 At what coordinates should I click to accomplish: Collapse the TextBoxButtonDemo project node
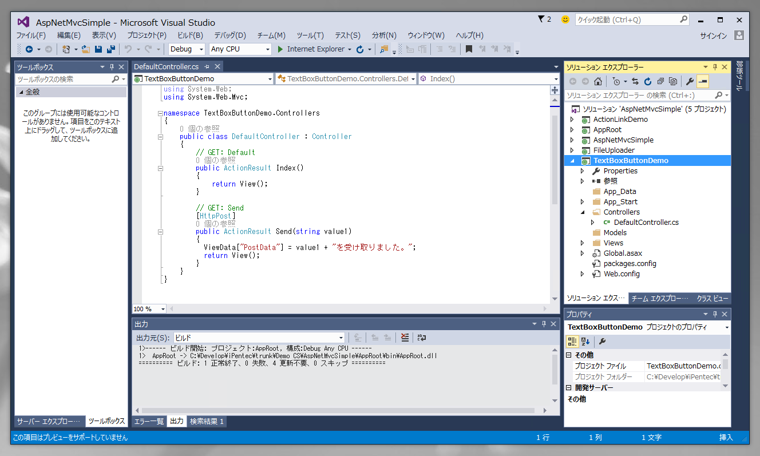[572, 161]
